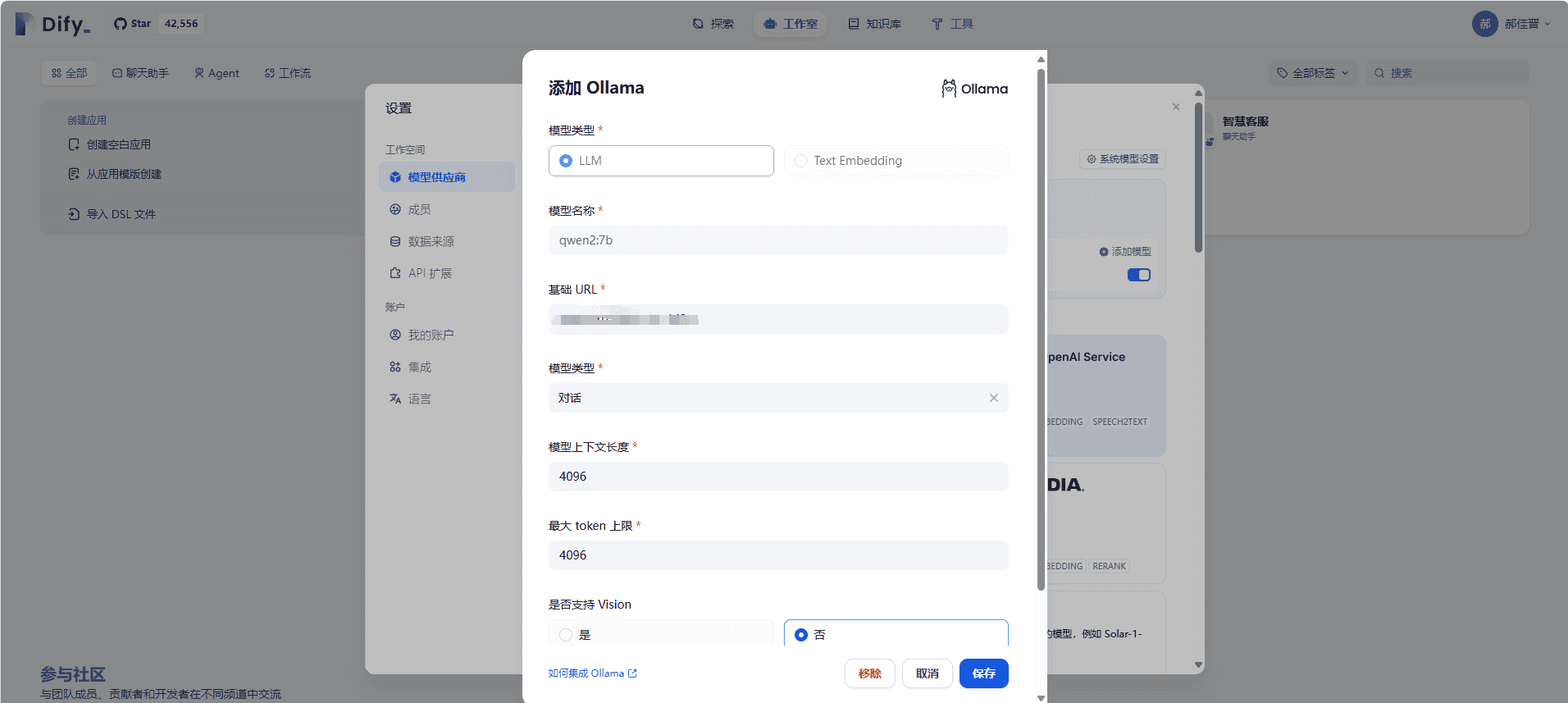Click the 模型供应商 cube icon
The image size is (1568, 703).
click(395, 177)
